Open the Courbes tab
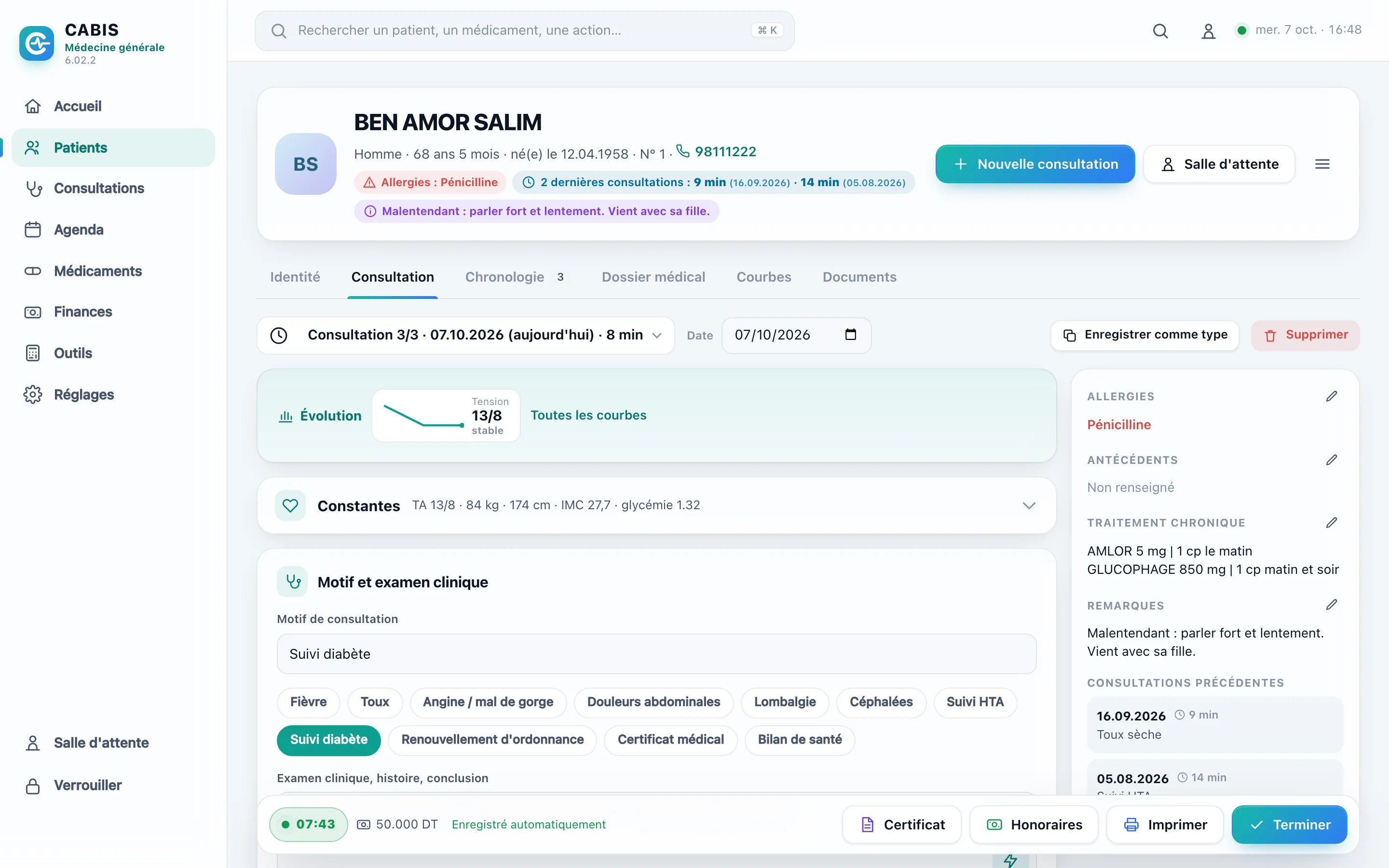 tap(763, 277)
